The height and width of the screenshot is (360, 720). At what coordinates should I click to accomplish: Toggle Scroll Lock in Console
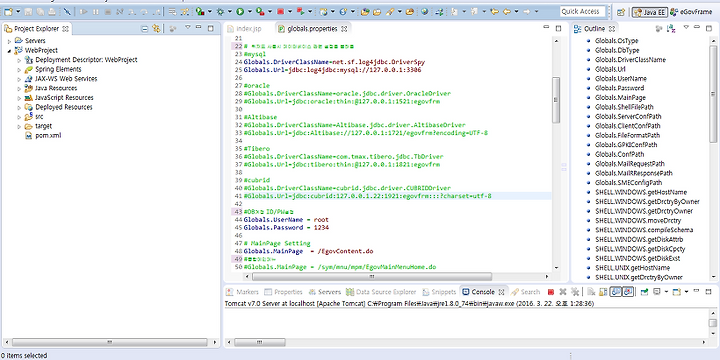click(x=603, y=292)
